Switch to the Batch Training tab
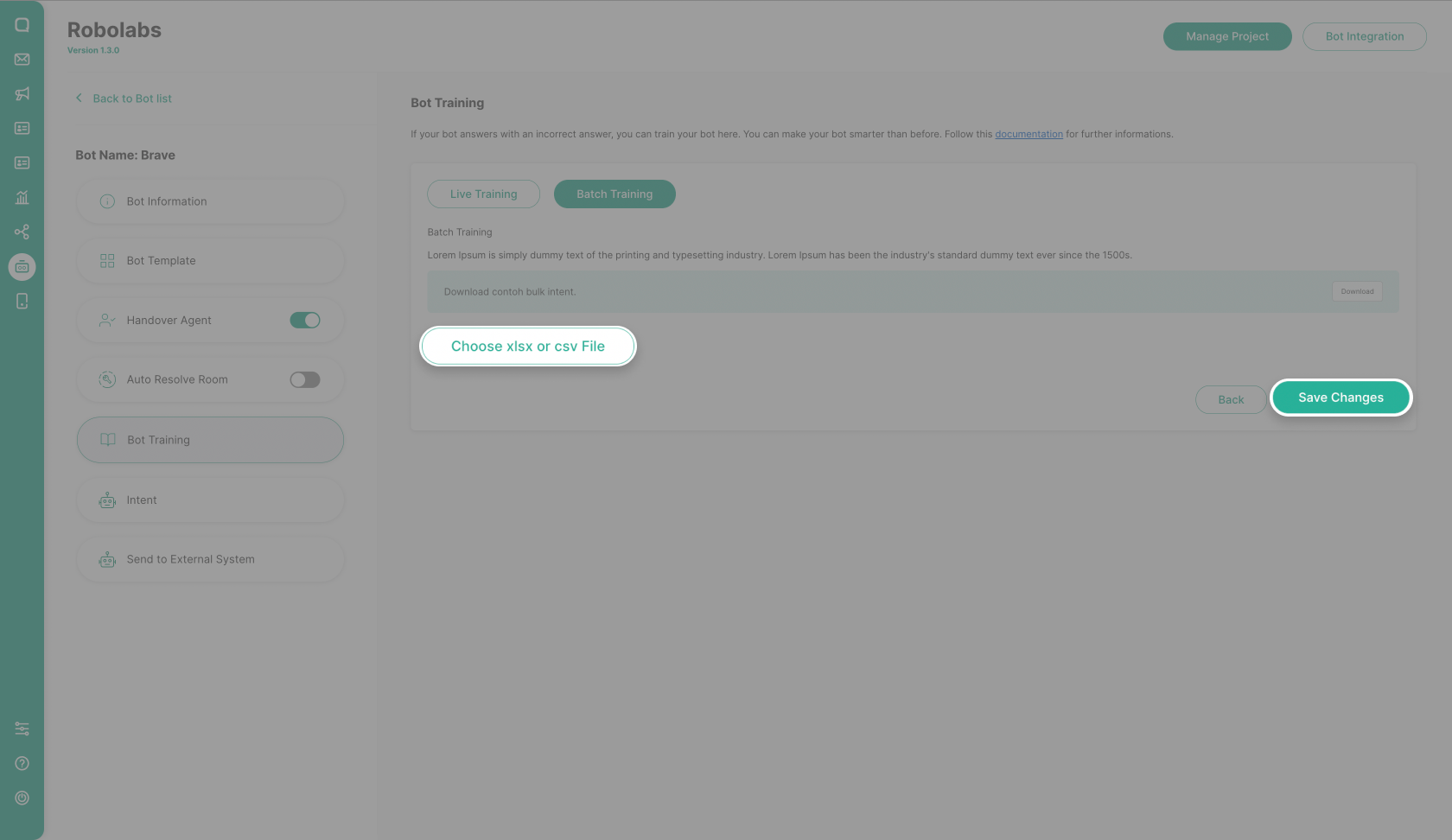Viewport: 1452px width, 840px height. (614, 194)
